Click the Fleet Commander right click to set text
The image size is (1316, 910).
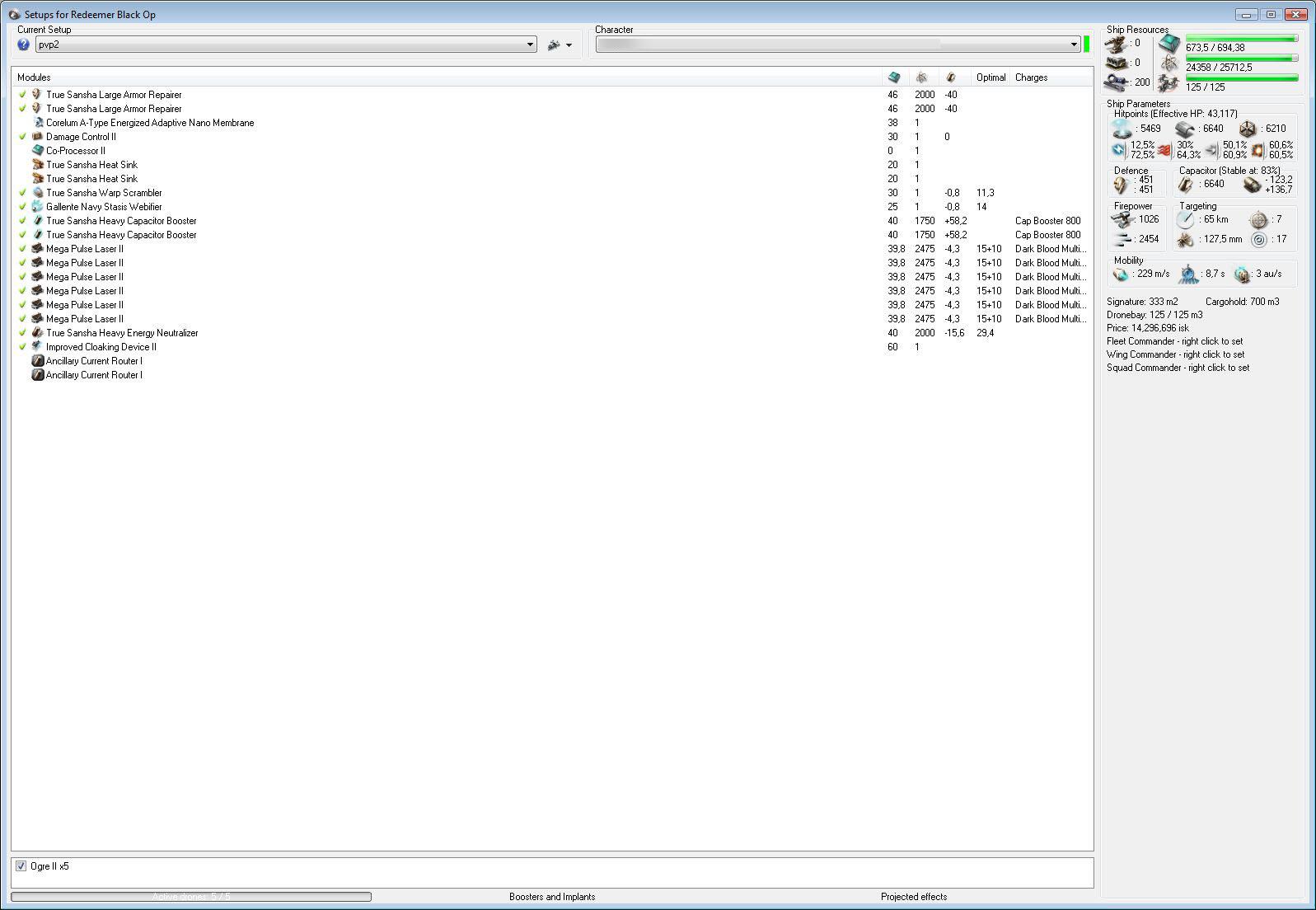pyautogui.click(x=1175, y=341)
